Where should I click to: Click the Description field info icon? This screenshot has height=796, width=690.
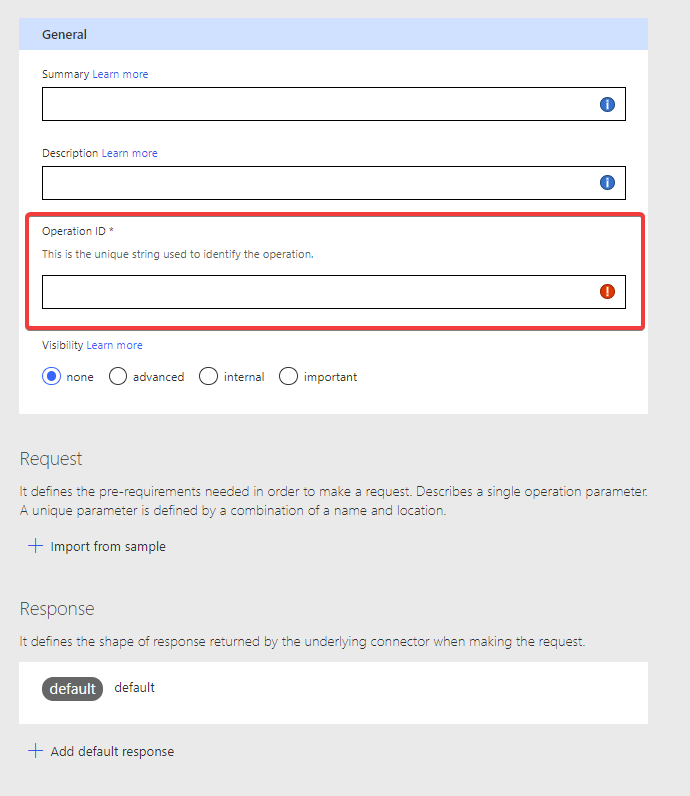(x=607, y=182)
